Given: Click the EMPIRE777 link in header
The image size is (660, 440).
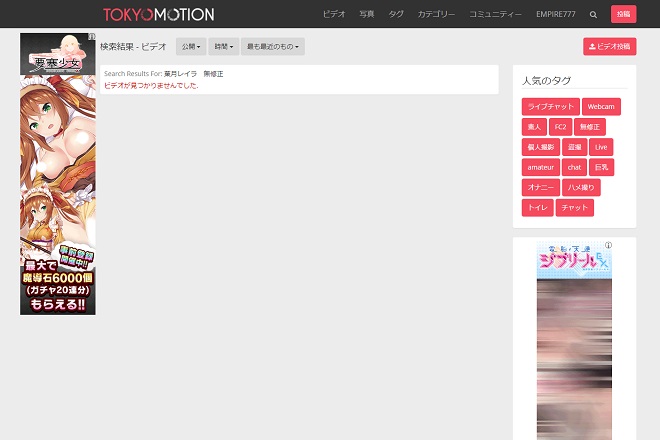Looking at the screenshot, I should click(x=556, y=15).
